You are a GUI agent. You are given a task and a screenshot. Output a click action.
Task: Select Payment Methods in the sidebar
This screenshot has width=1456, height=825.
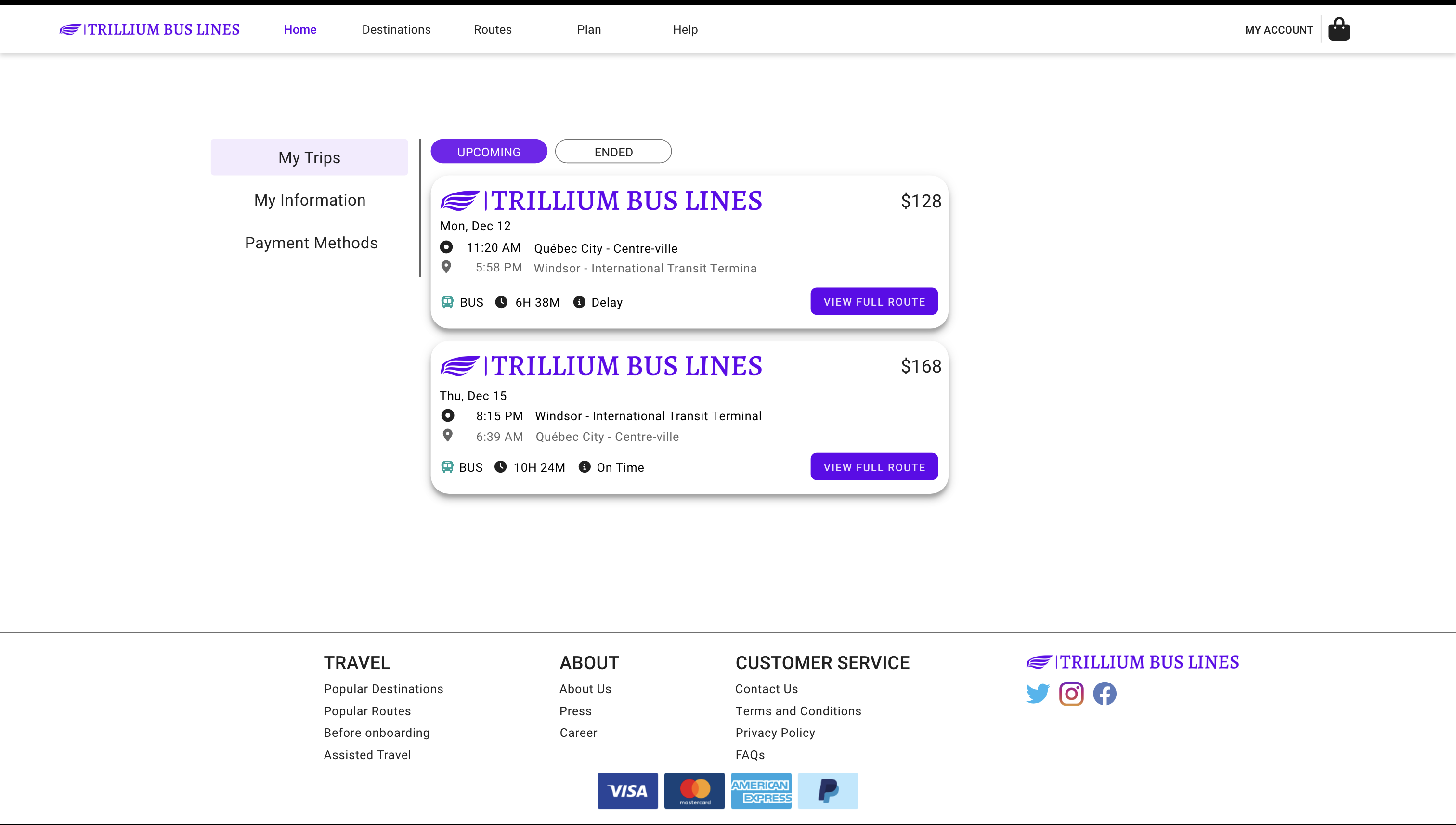pos(311,242)
